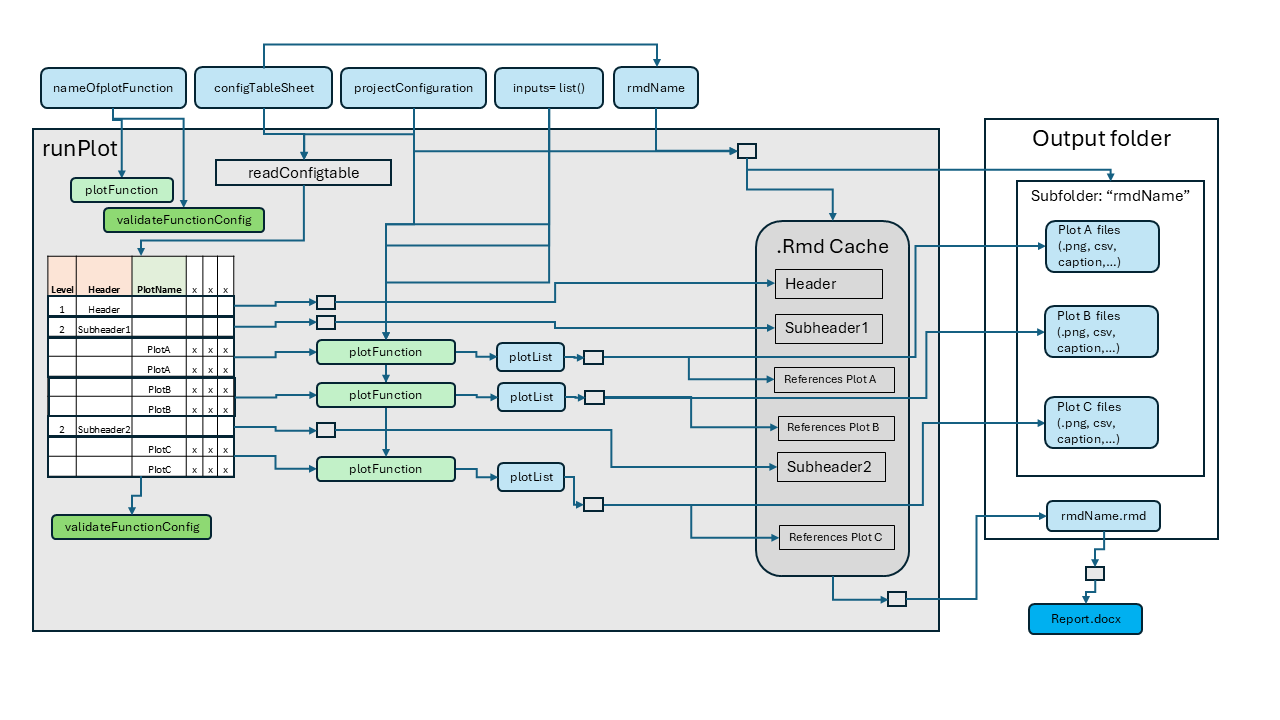The image size is (1280, 720).
Task: Open the configTableSheet node
Action: click(263, 88)
